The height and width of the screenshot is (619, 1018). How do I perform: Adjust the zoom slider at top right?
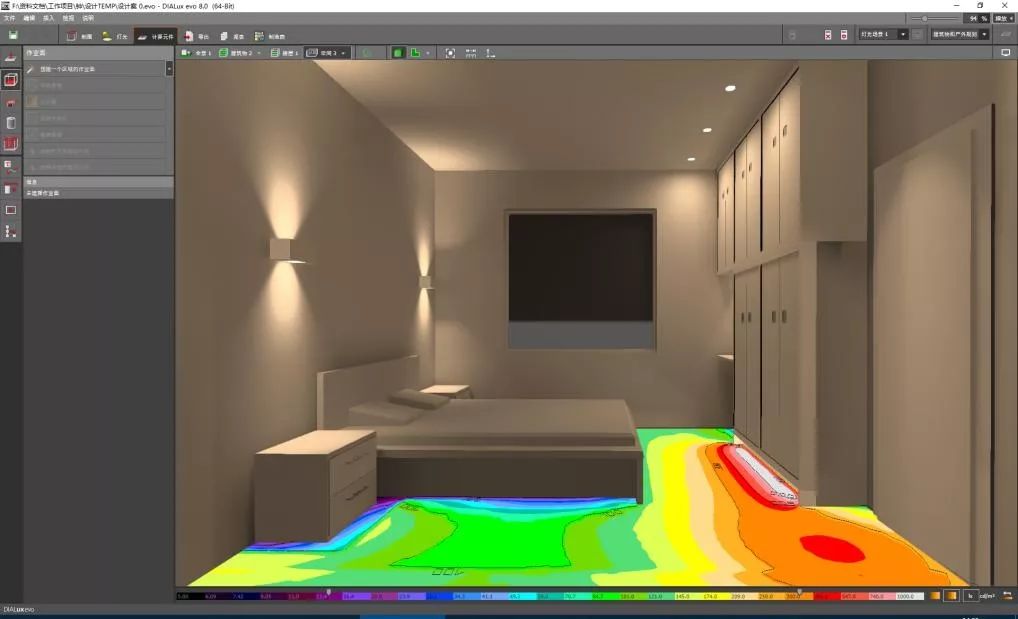tap(925, 18)
